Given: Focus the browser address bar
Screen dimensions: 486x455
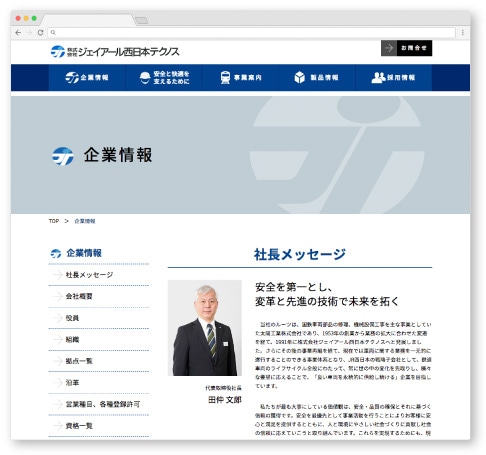Looking at the screenshot, I should (252, 33).
